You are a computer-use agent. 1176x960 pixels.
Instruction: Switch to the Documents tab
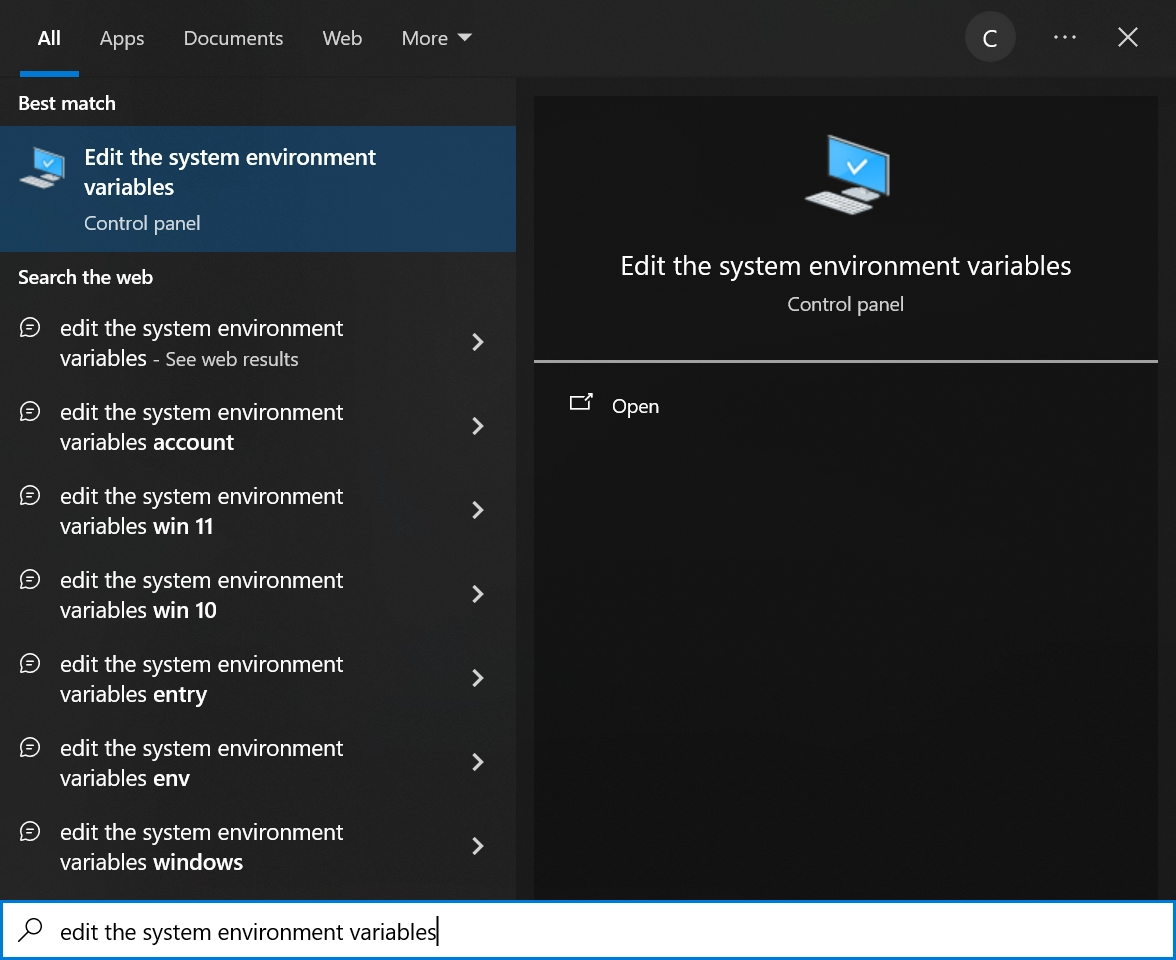point(233,38)
